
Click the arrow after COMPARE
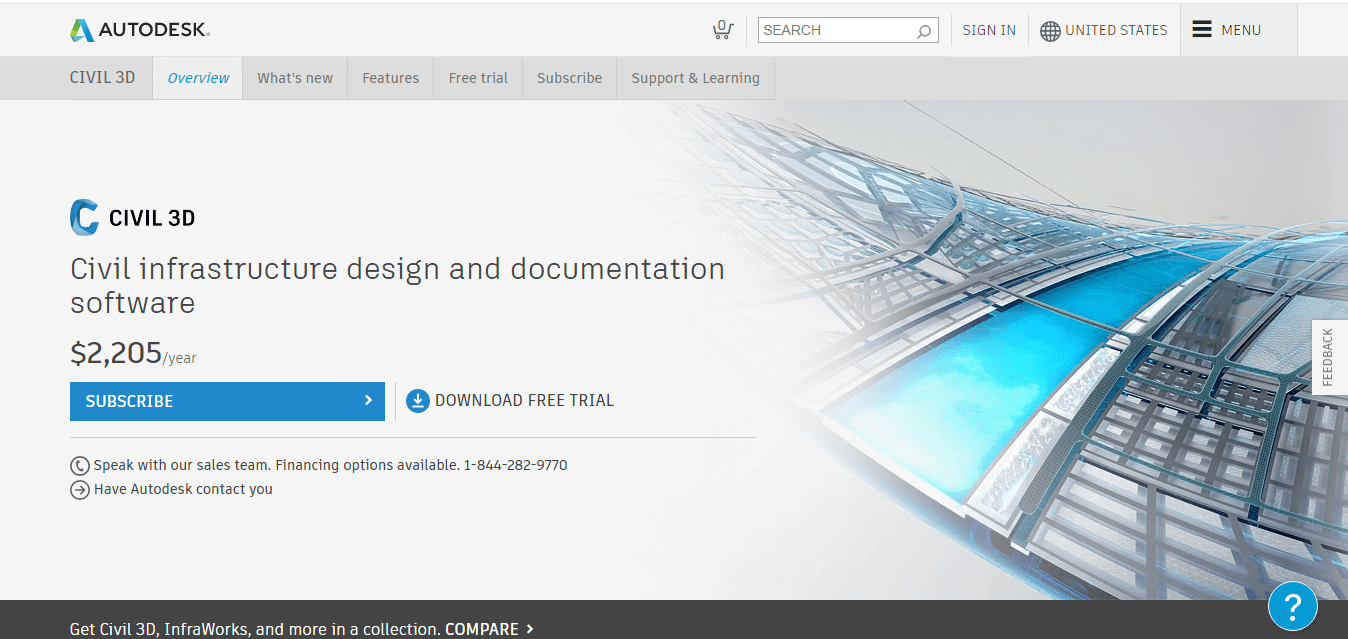pos(530,629)
